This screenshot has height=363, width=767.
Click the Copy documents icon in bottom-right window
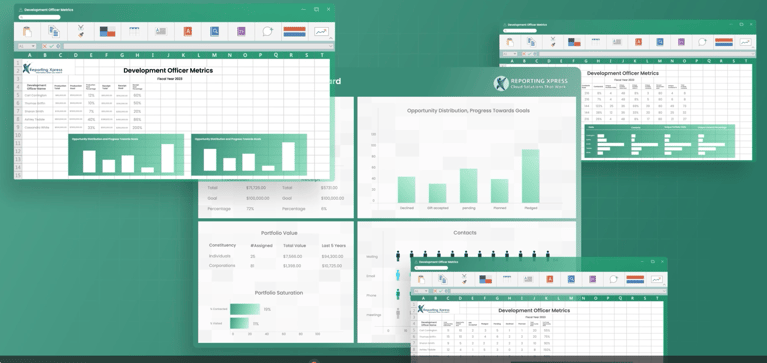pyautogui.click(x=443, y=279)
